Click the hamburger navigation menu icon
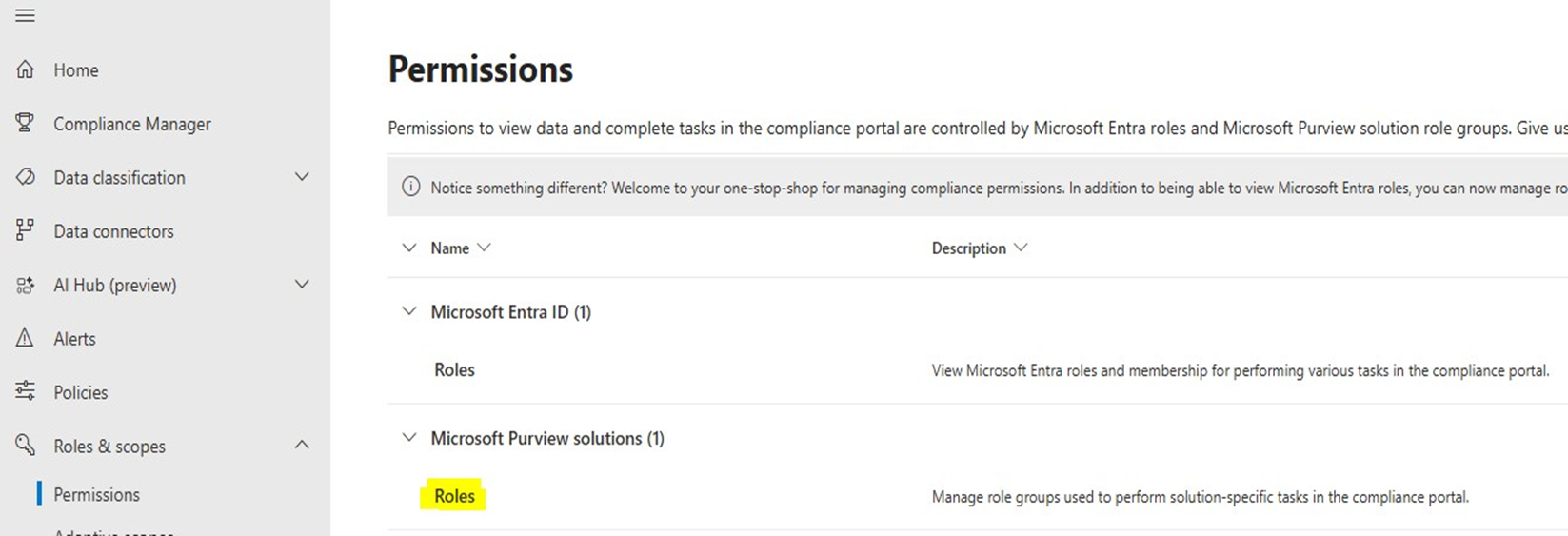1568x536 pixels. (25, 16)
